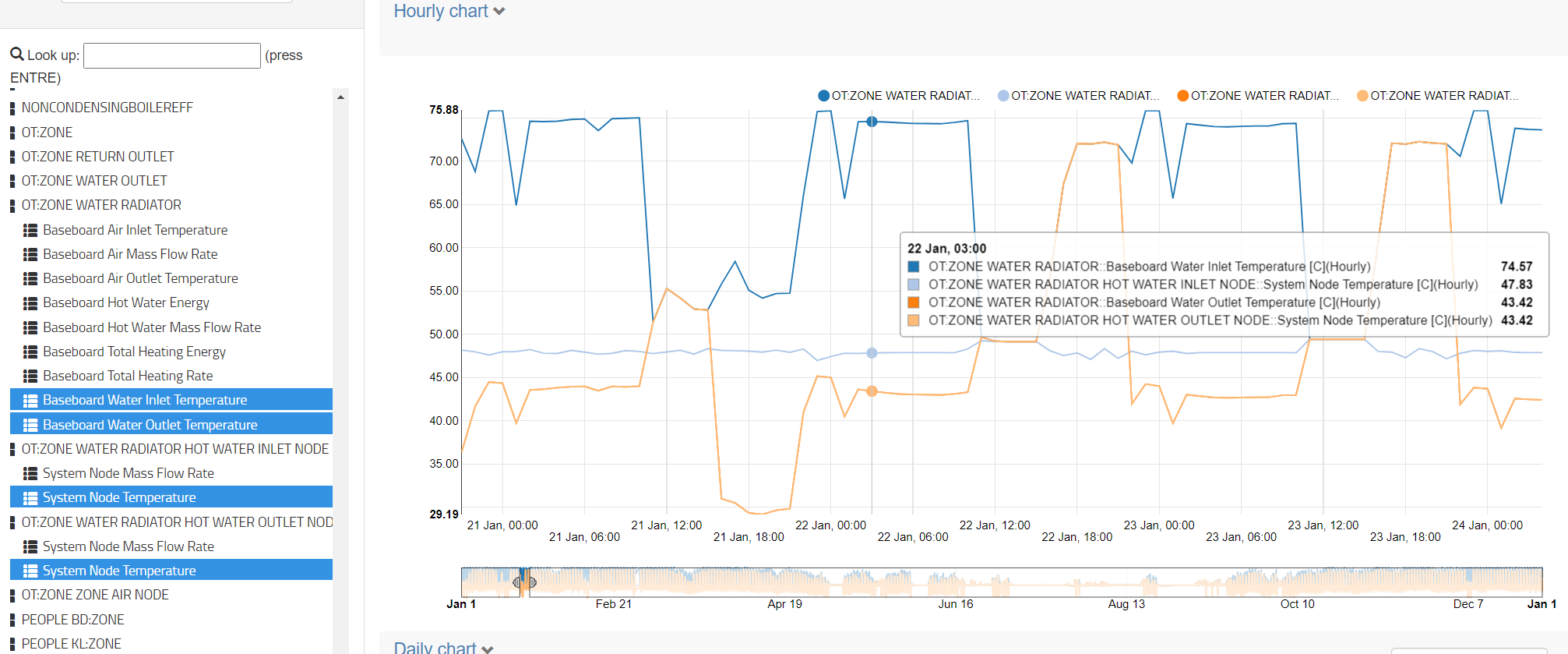Expand the OT:ZONE tree node

click(x=12, y=133)
